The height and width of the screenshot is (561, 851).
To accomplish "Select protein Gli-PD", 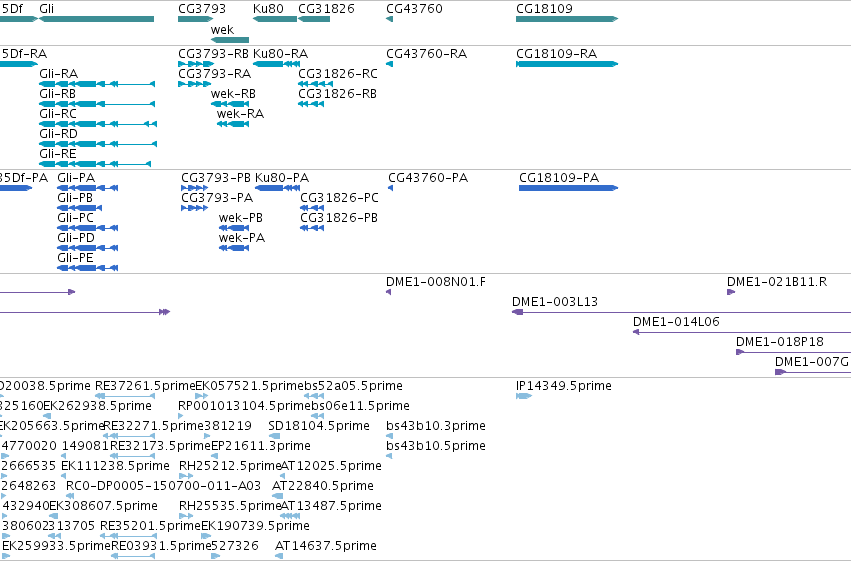I will coord(87,248).
